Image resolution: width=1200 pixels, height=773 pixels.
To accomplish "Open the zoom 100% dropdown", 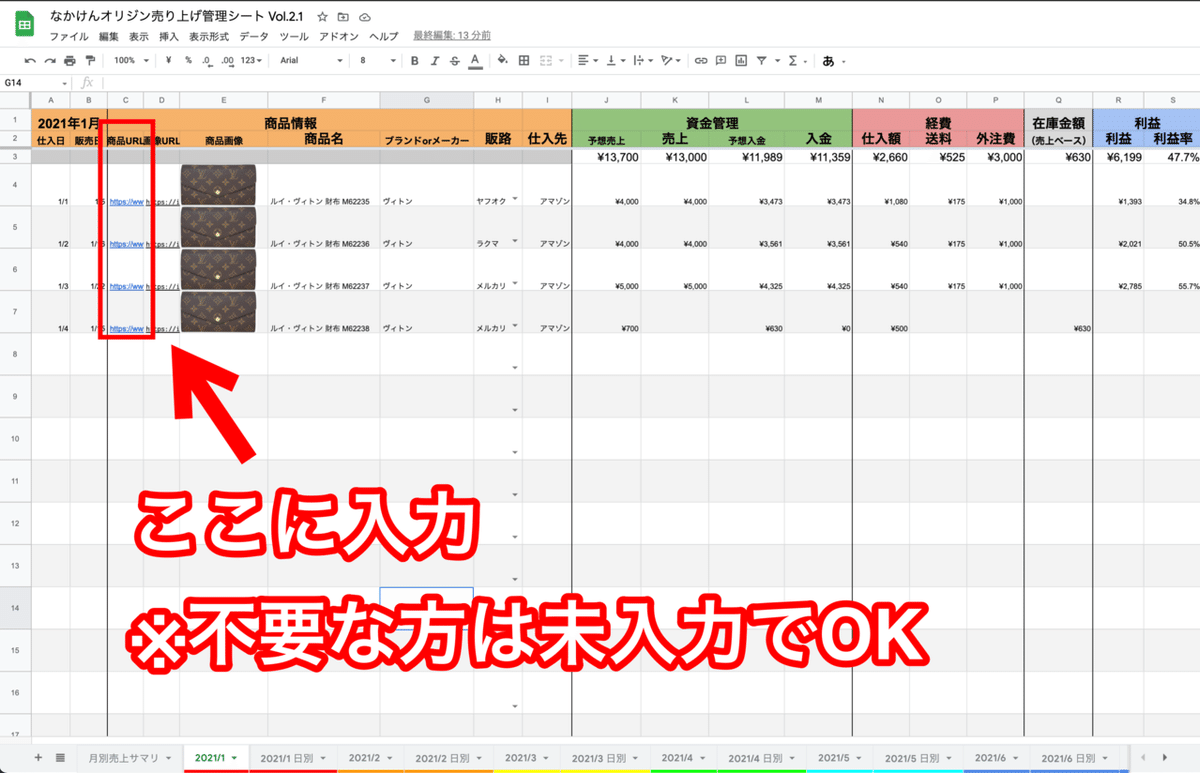I will 129,60.
